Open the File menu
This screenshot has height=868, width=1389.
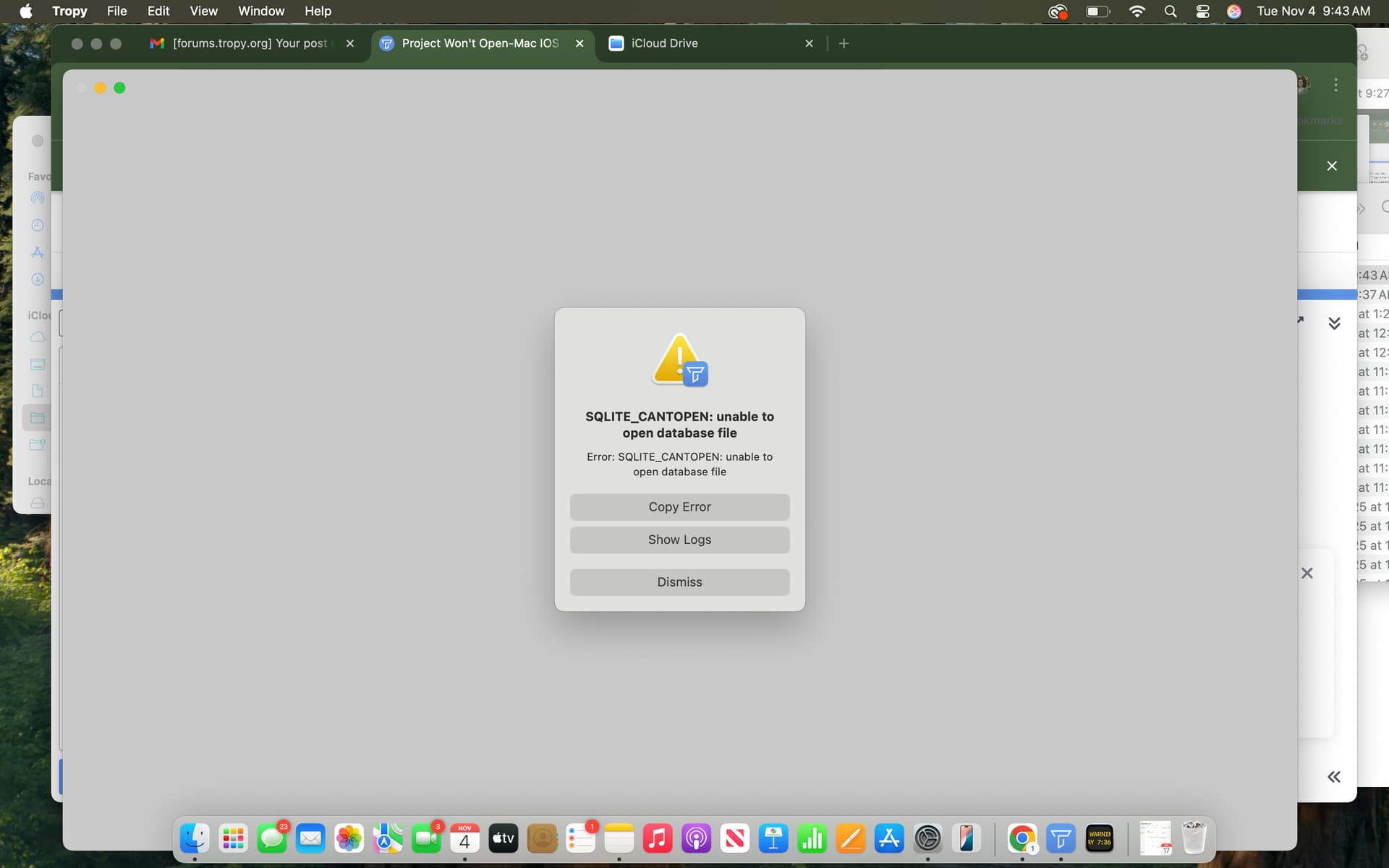(x=116, y=11)
